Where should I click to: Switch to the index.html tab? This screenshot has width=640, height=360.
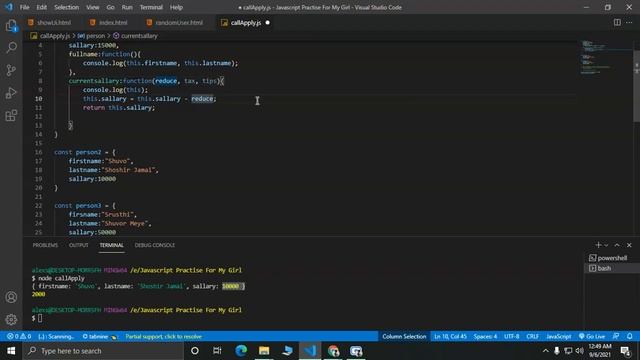(x=109, y=22)
